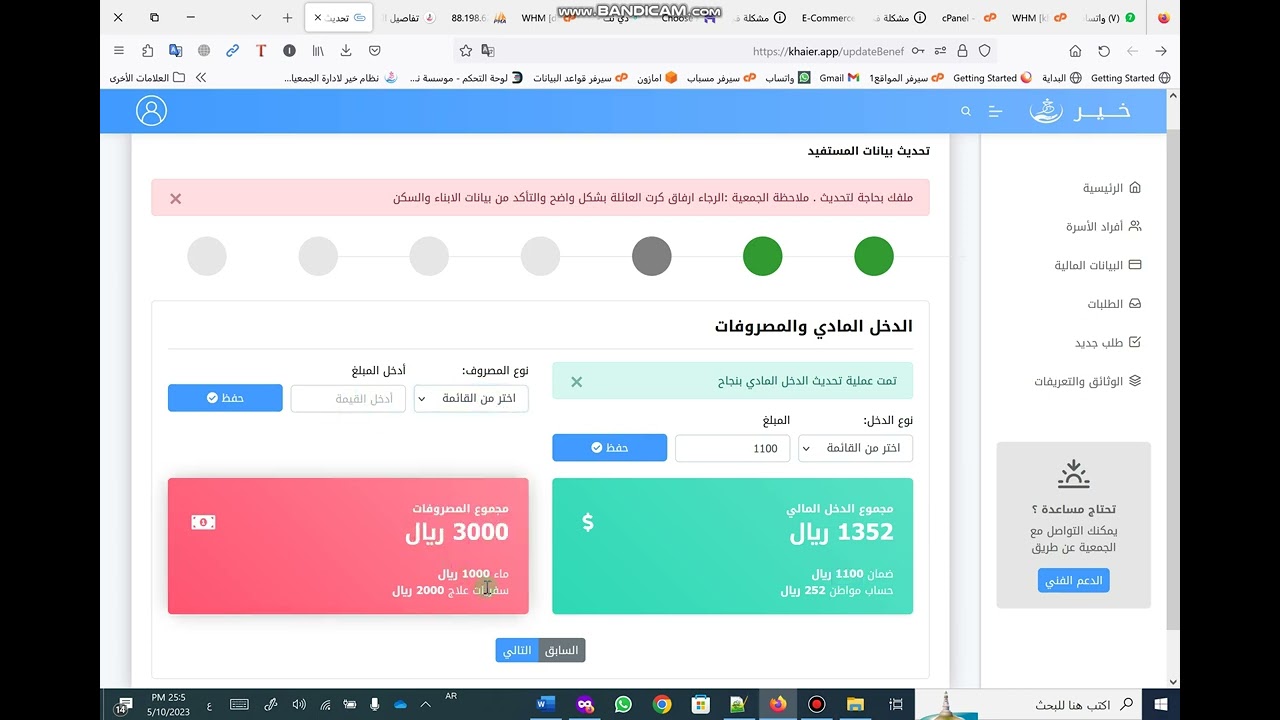1280x720 pixels.
Task: Open أفراد الأسرة in the sidebar
Action: 1103,227
